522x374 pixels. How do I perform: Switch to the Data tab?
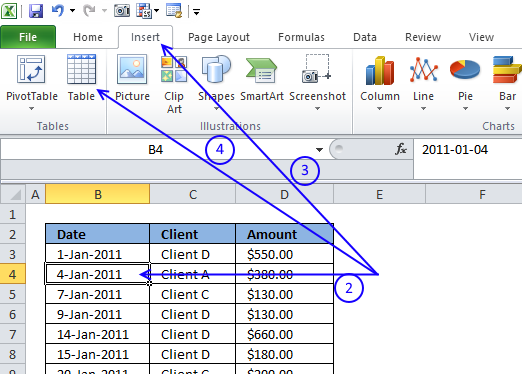365,37
